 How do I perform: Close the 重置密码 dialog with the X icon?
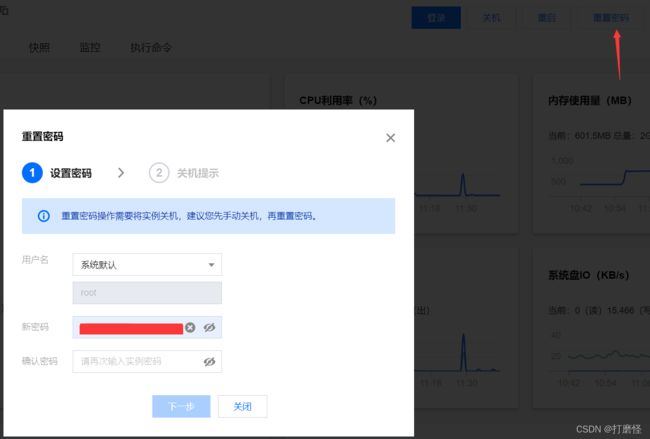pos(390,138)
